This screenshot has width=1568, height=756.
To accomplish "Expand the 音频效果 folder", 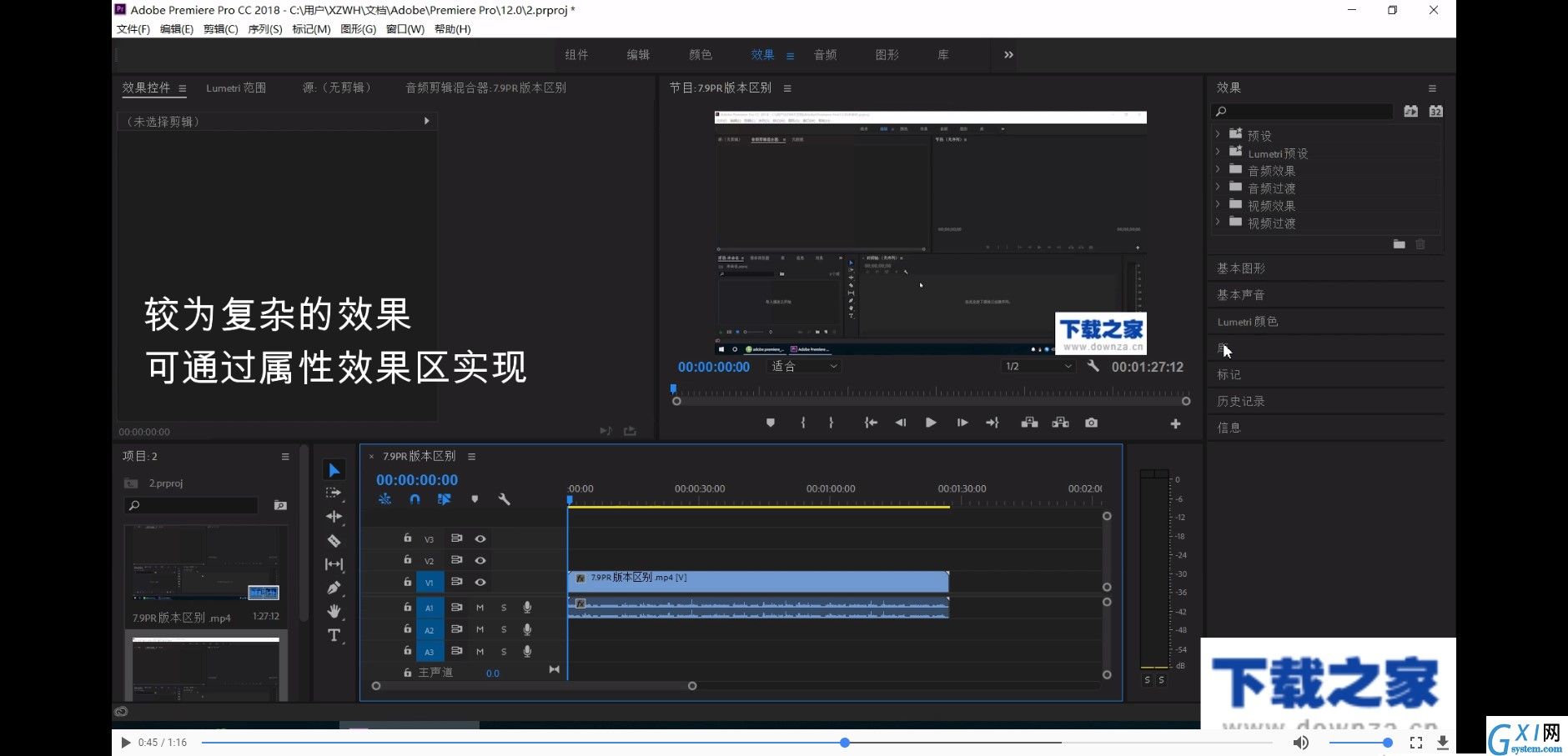I will click(1218, 169).
